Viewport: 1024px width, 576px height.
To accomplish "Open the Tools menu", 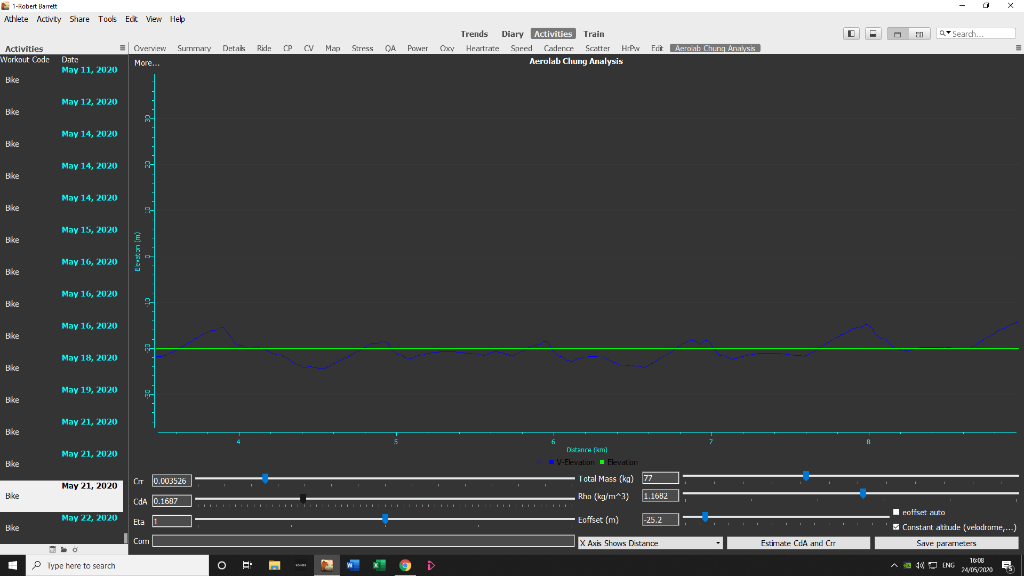I will pyautogui.click(x=107, y=18).
